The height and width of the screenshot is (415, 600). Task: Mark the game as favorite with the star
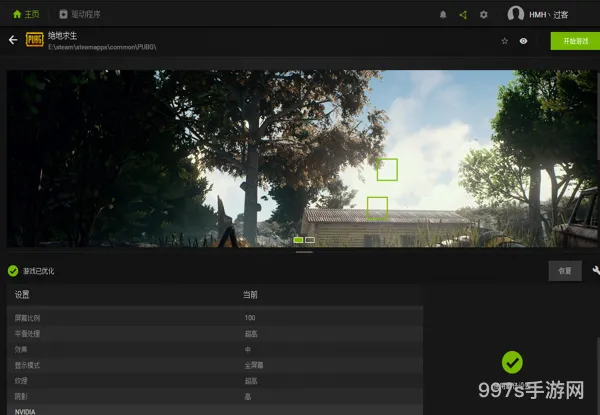505,41
